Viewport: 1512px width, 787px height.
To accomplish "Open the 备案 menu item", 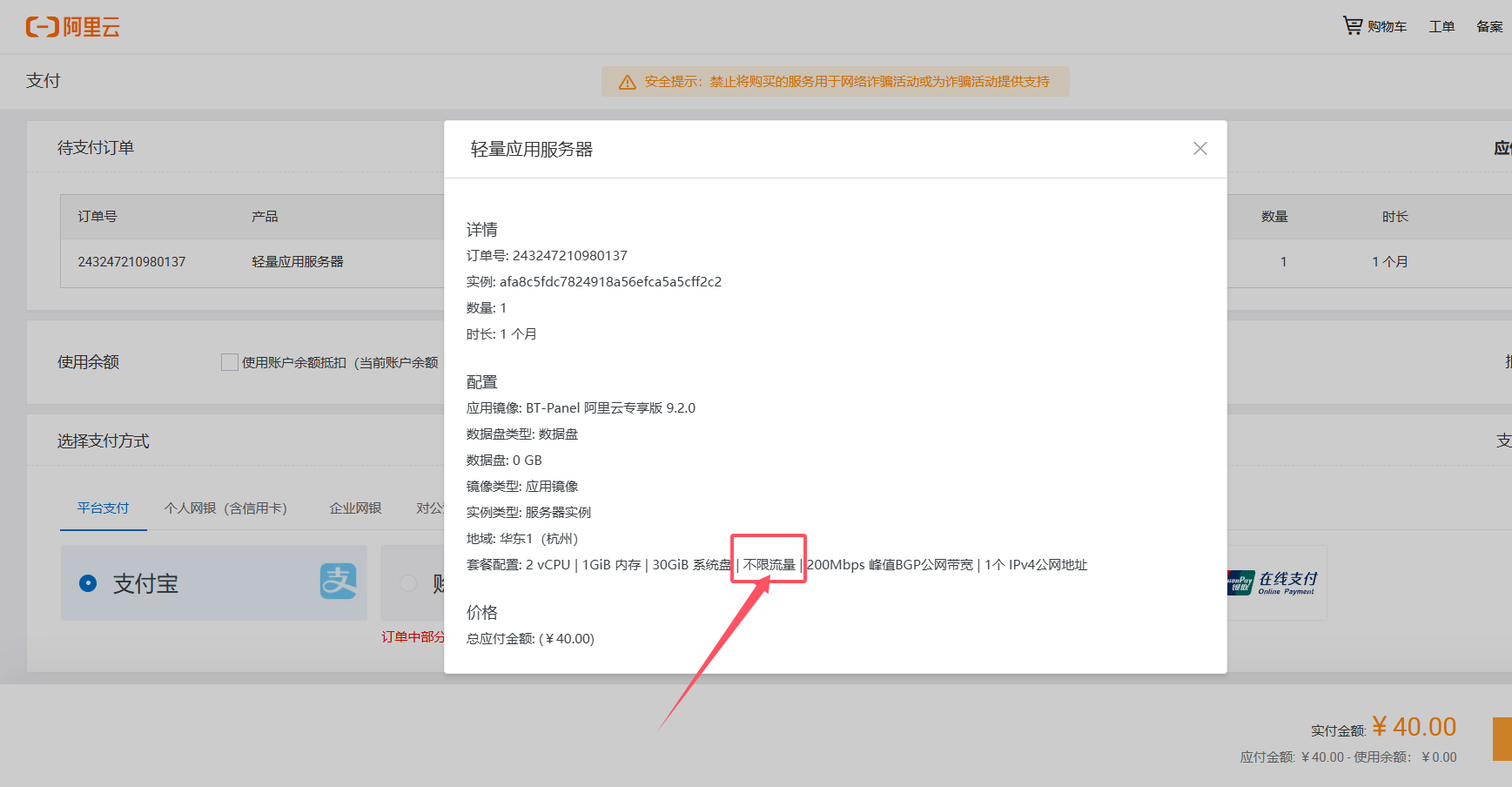I will (1489, 27).
